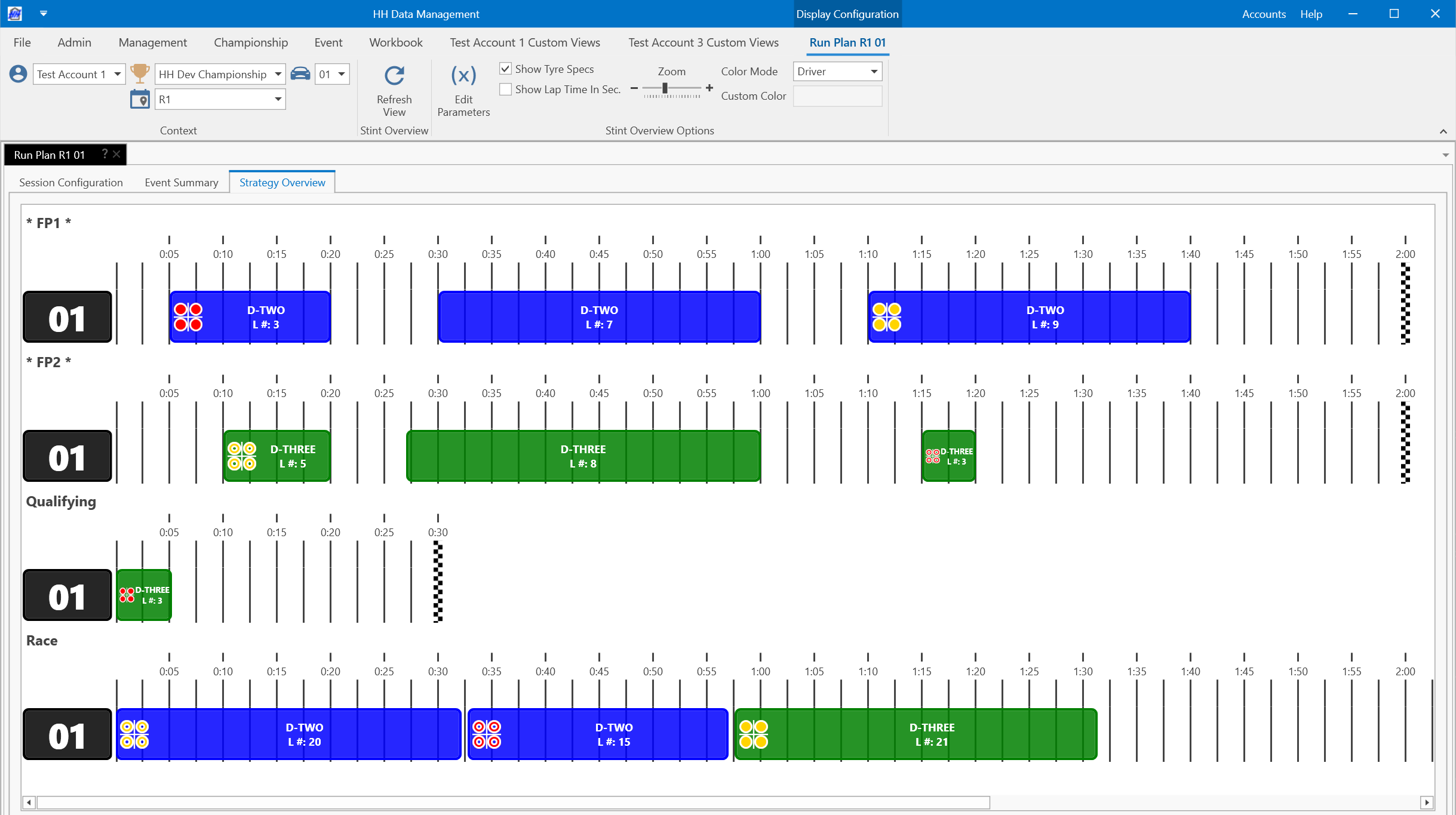Open Edit Parameters tool
Screen dimensions: 1456x815
[463, 76]
